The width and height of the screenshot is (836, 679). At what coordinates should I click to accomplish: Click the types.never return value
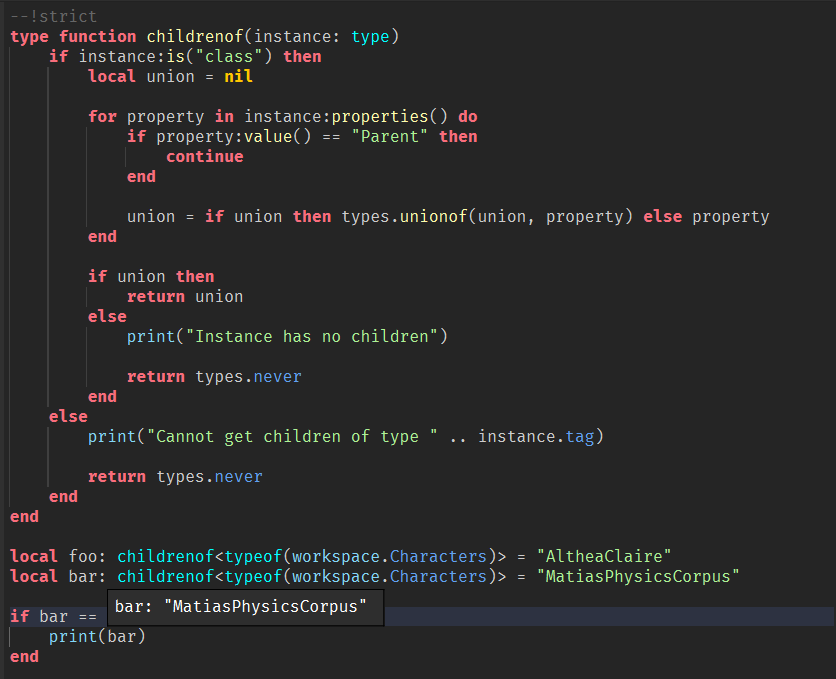point(250,376)
